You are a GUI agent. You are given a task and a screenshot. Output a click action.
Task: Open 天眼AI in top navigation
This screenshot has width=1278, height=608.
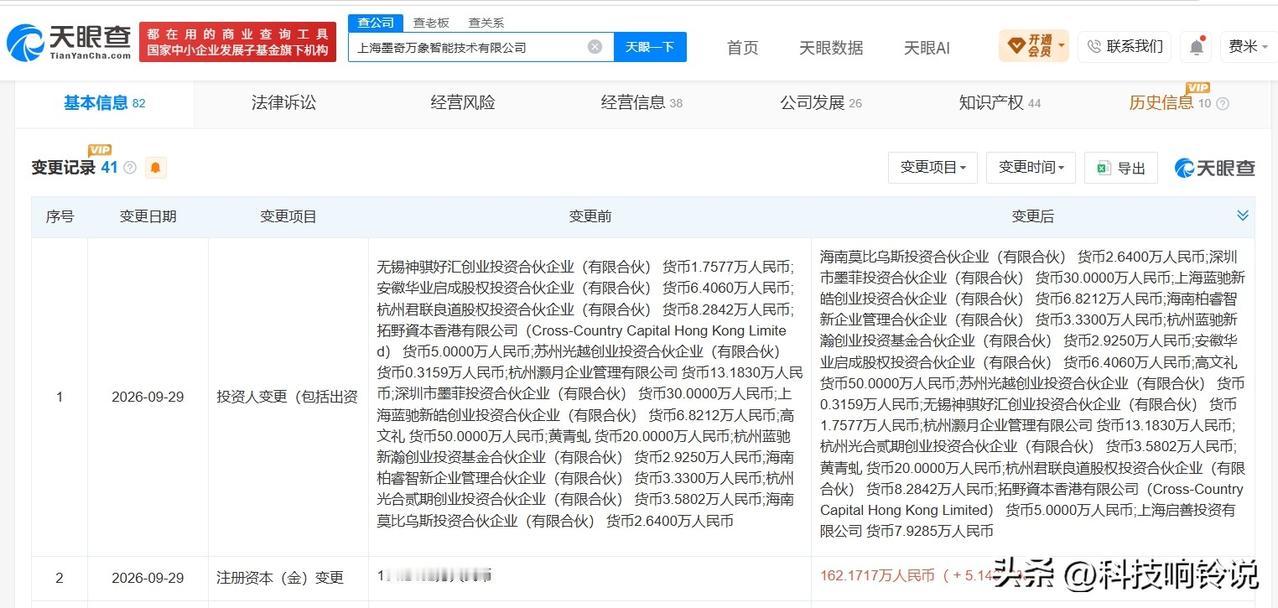point(927,47)
